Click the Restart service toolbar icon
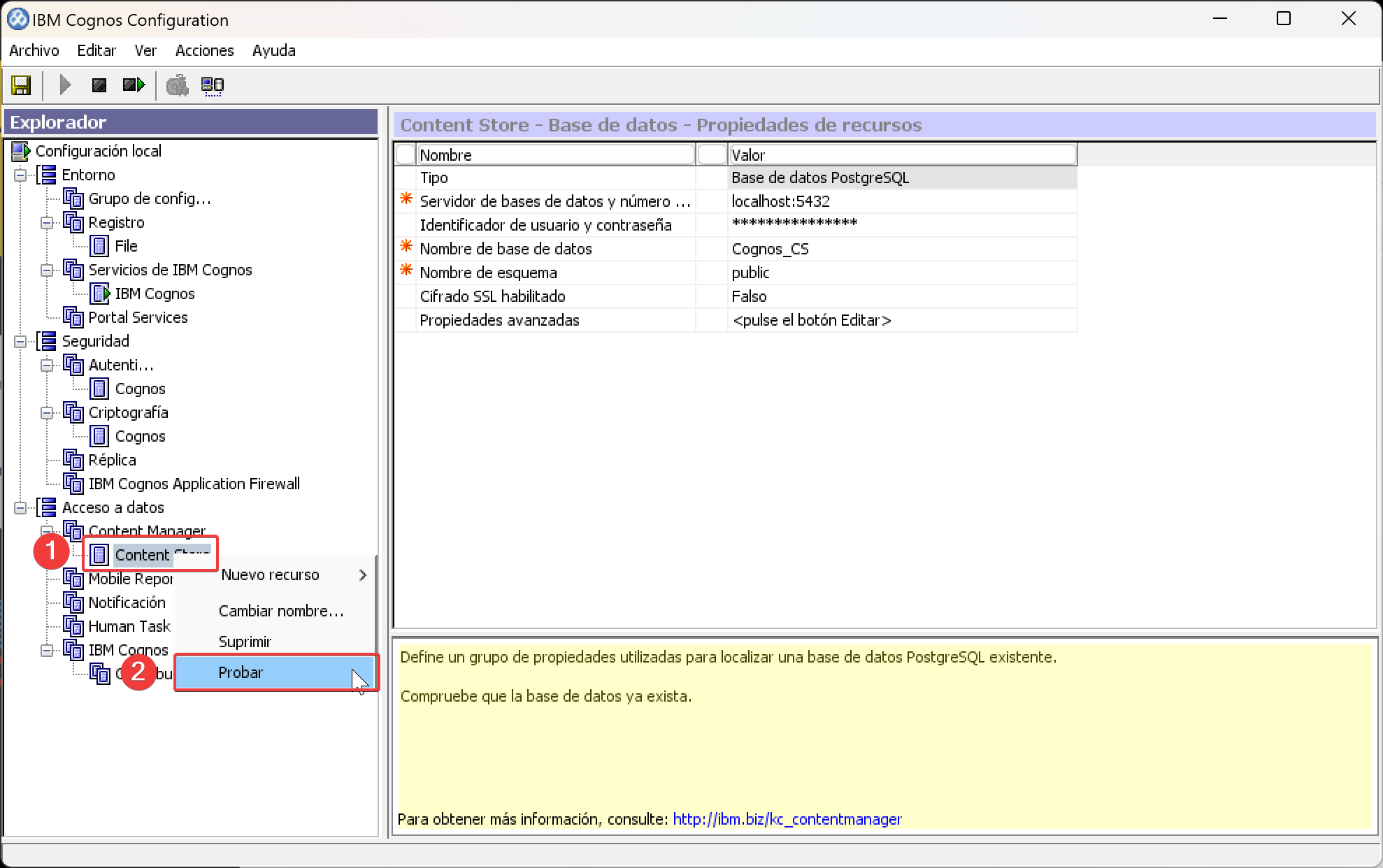Viewport: 1383px width, 868px height. (x=134, y=85)
